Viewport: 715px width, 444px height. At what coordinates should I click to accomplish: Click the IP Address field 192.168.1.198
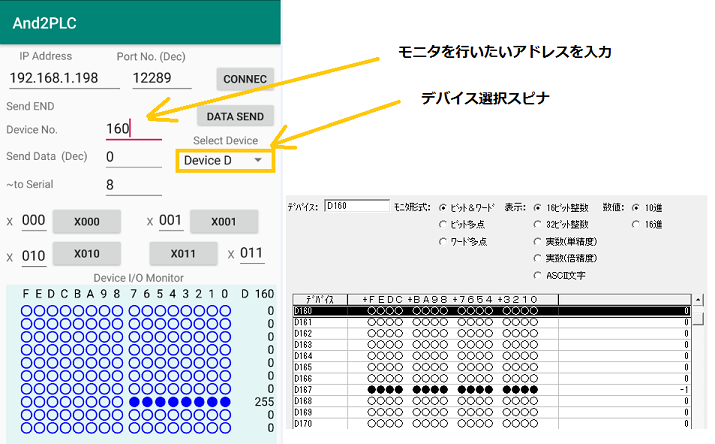coord(64,78)
